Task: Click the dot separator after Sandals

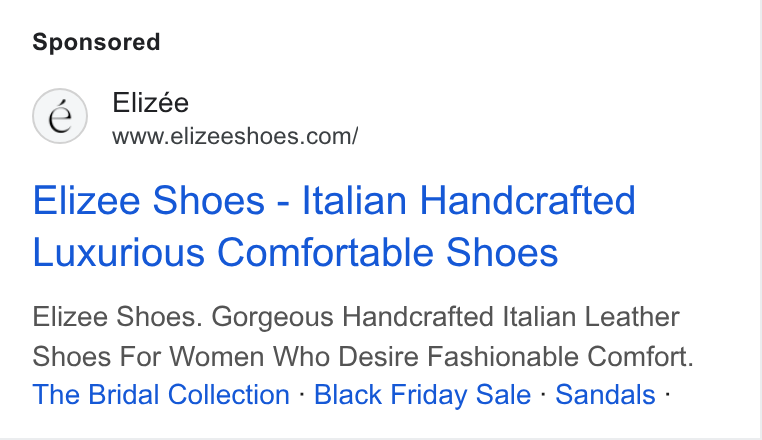Action: 668,394
